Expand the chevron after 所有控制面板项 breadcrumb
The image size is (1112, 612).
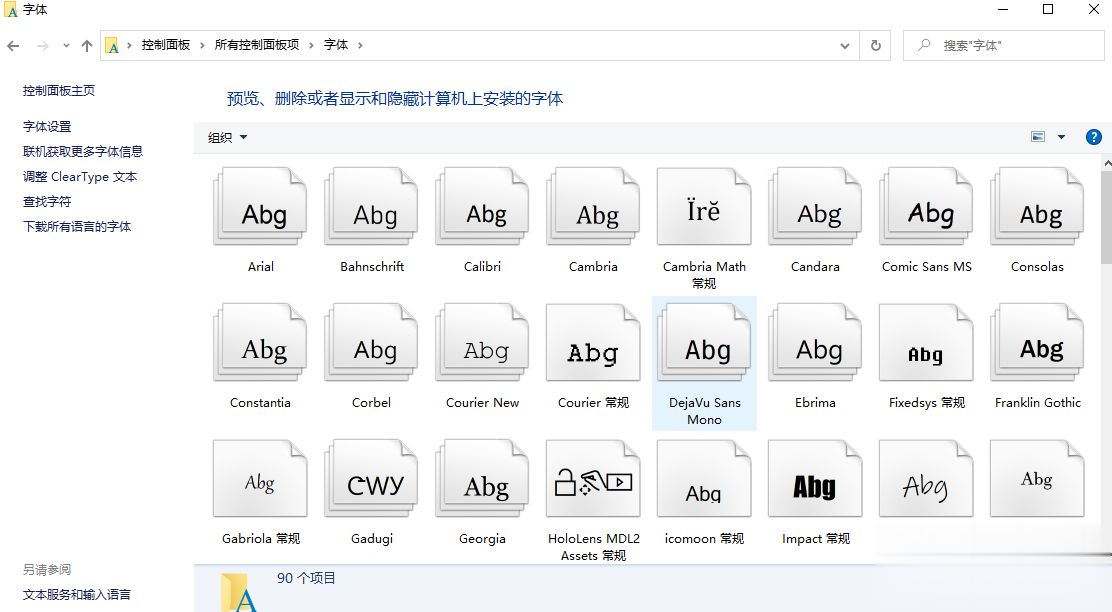[x=311, y=45]
